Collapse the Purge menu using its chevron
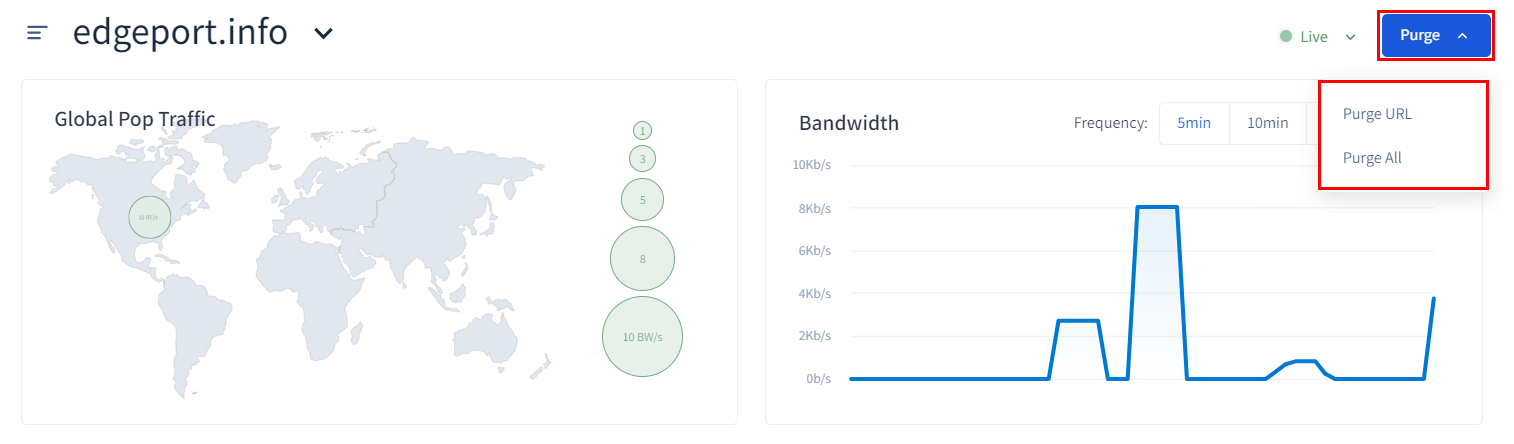Viewport: 1514px width, 444px height. pyautogui.click(x=1463, y=36)
